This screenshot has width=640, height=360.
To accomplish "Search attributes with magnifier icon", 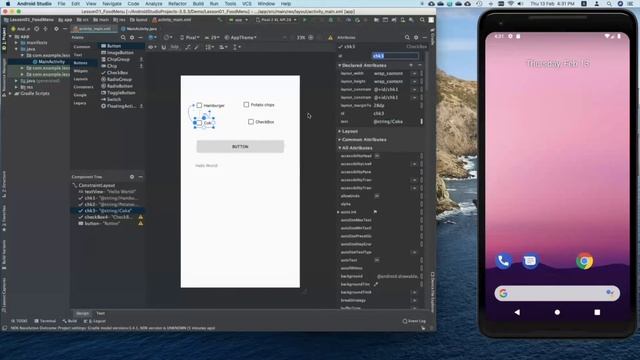I will tap(407, 38).
